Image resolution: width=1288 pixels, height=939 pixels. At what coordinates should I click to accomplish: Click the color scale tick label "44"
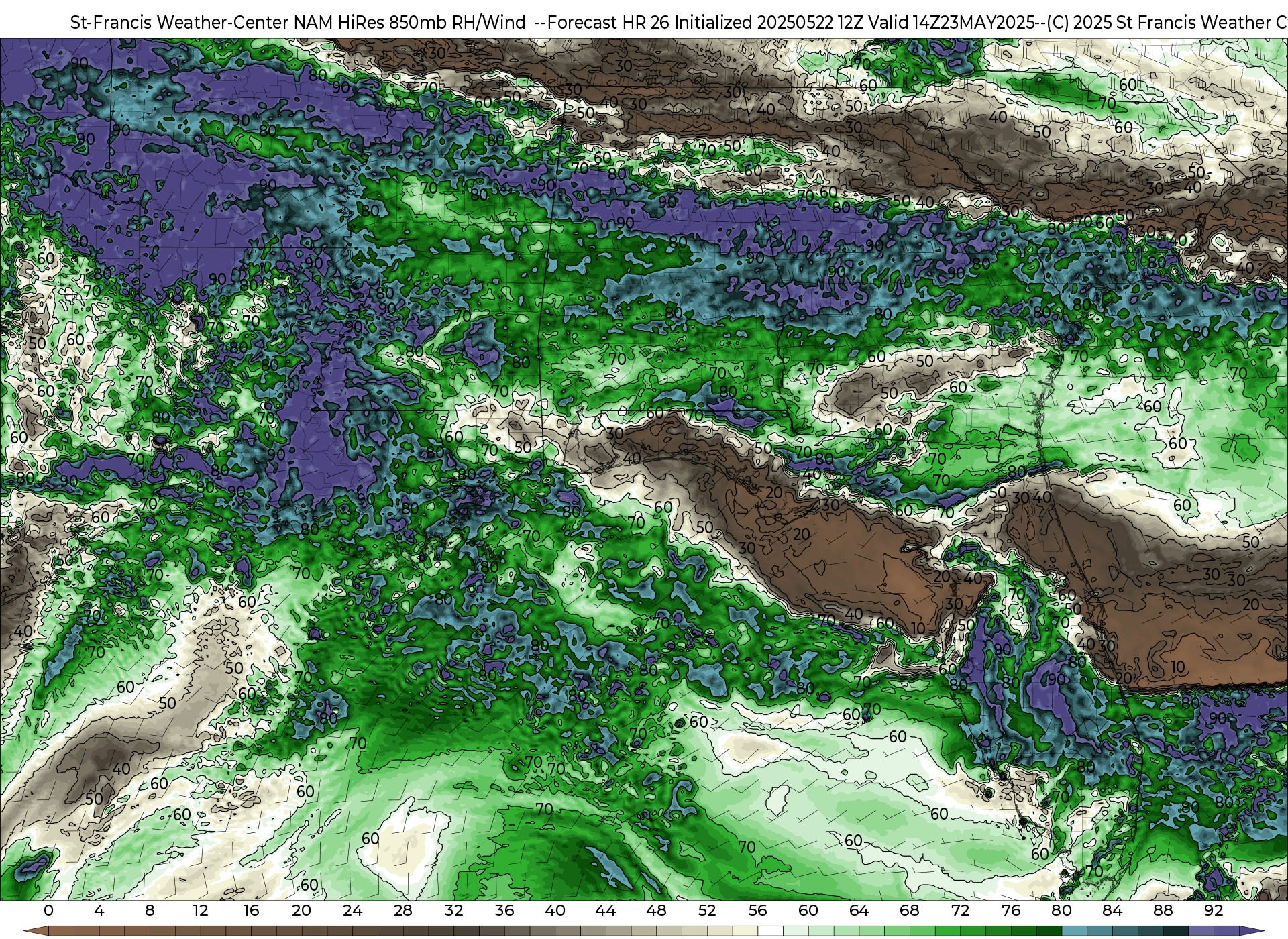(x=606, y=911)
